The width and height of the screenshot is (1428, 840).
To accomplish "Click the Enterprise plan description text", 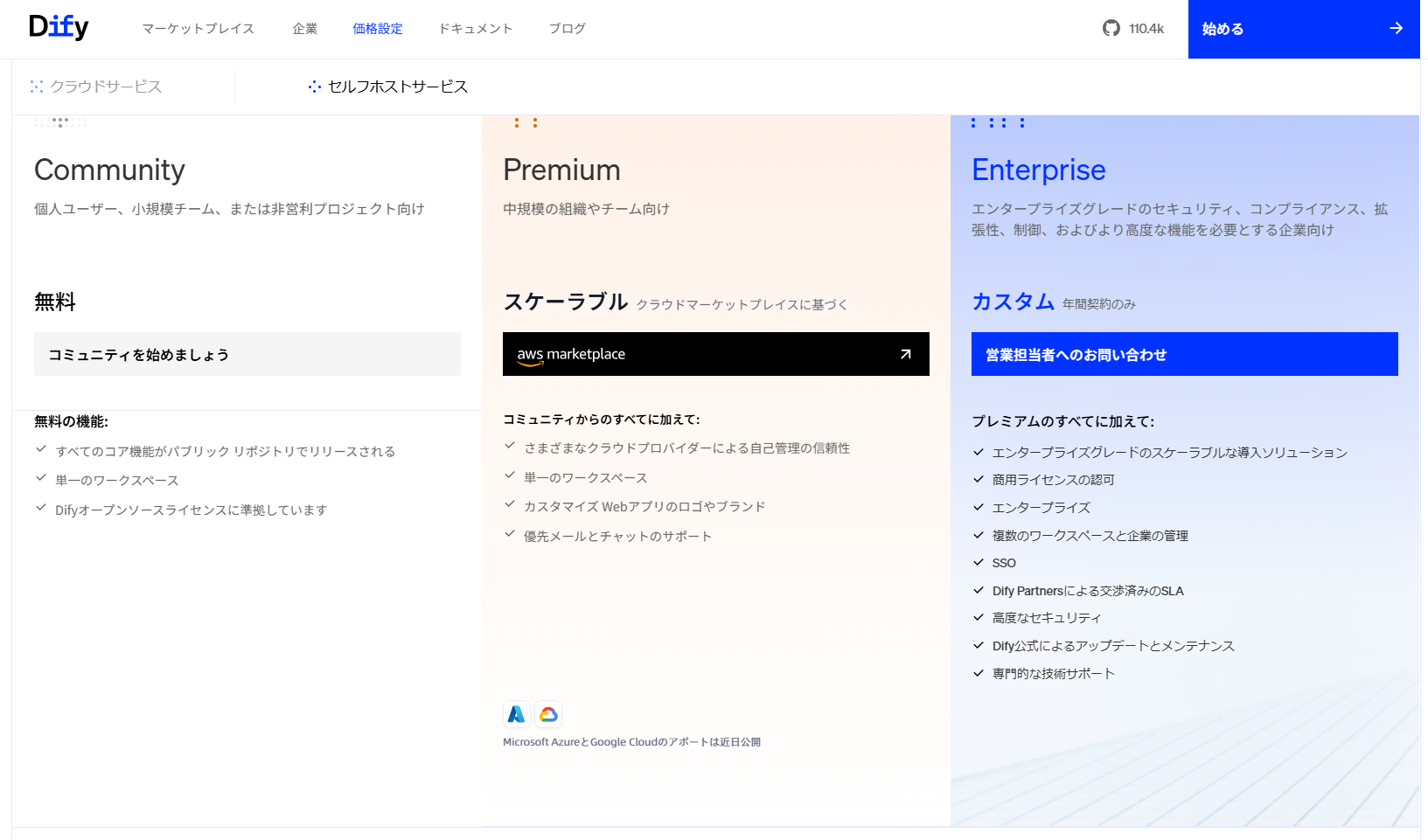I will point(1180,219).
